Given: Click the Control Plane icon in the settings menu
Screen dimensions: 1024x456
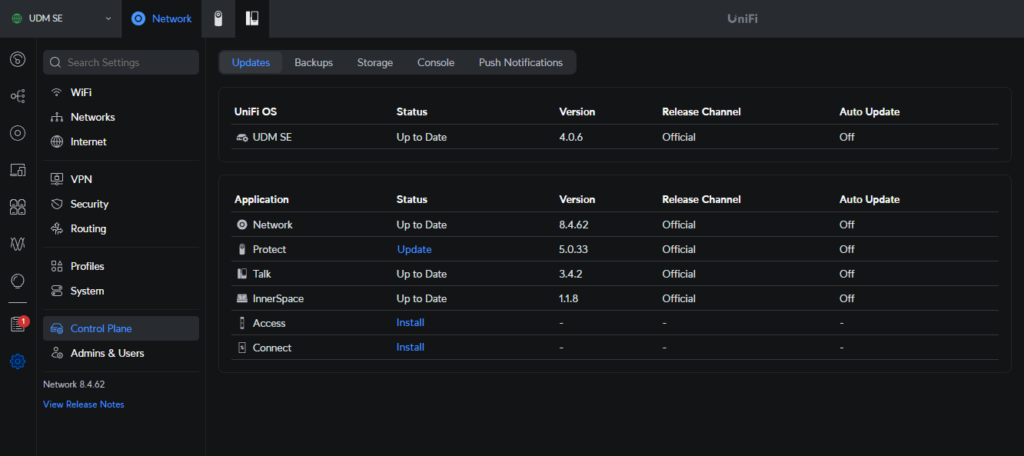Looking at the screenshot, I should (57, 329).
